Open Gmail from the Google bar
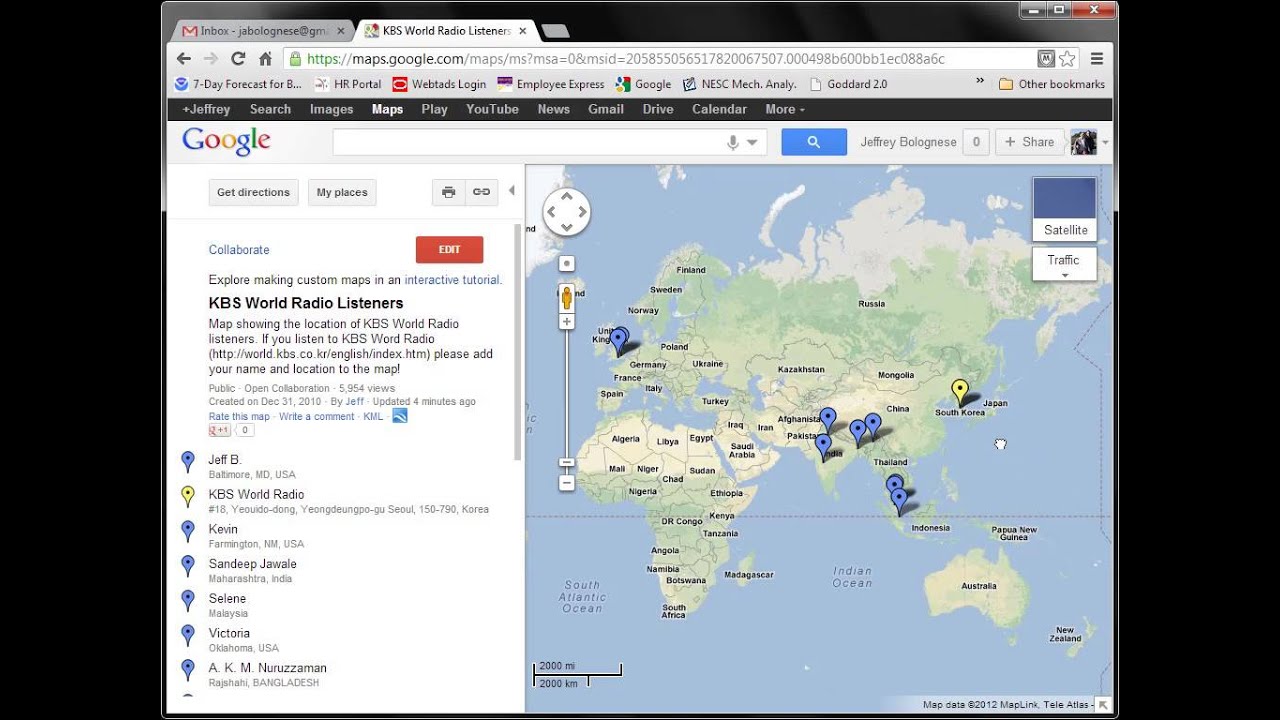 (x=606, y=109)
